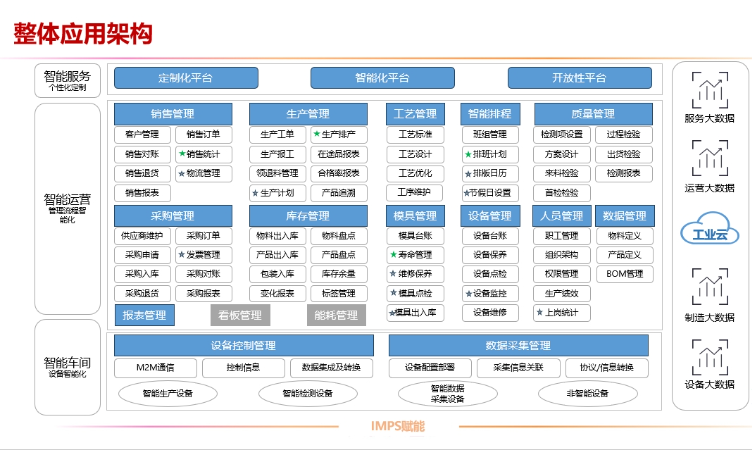The image size is (752, 450).
Task: Click the 质量管理 header
Action: click(x=593, y=114)
